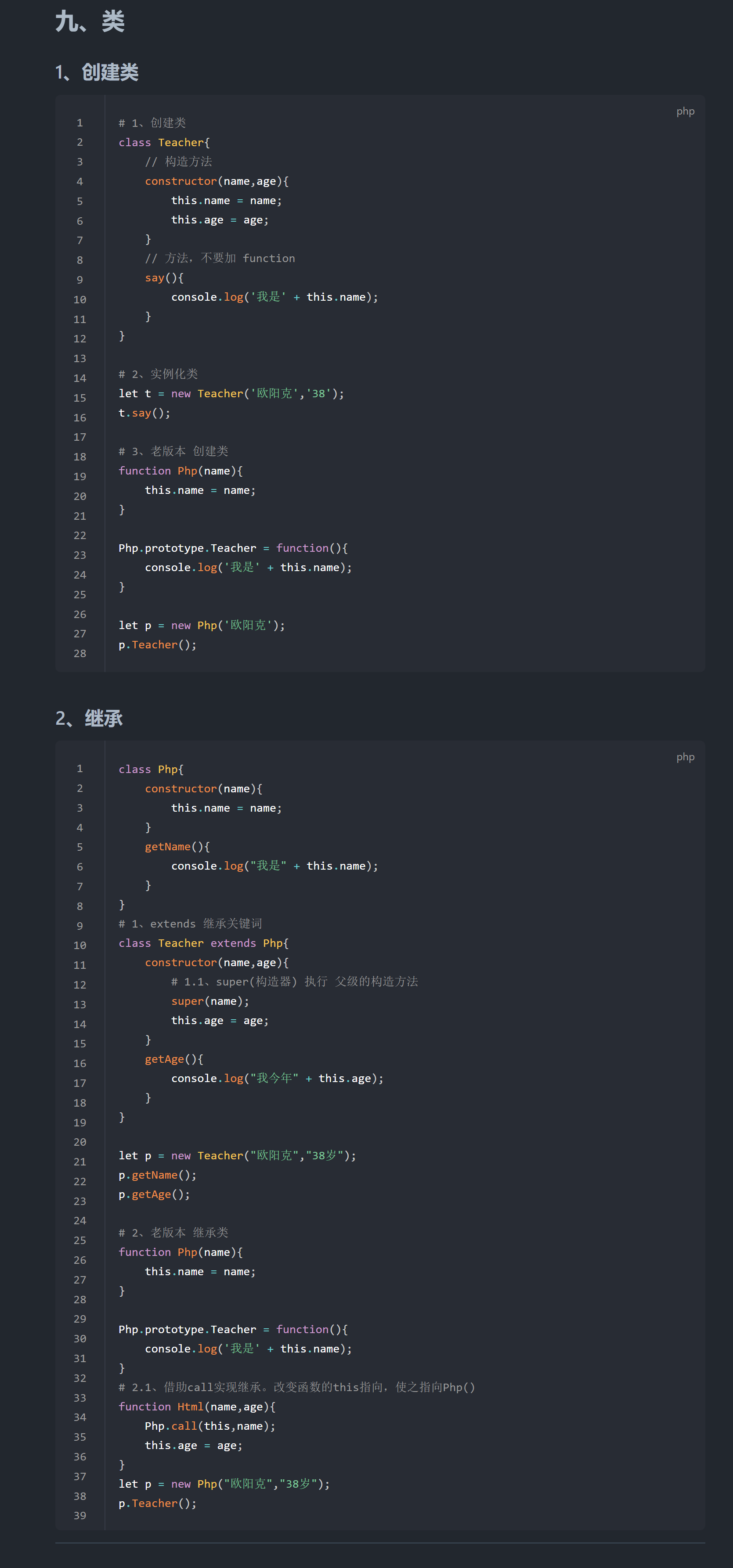Click the '1、创建类' section heading
This screenshot has width=733, height=1568.
(x=97, y=72)
